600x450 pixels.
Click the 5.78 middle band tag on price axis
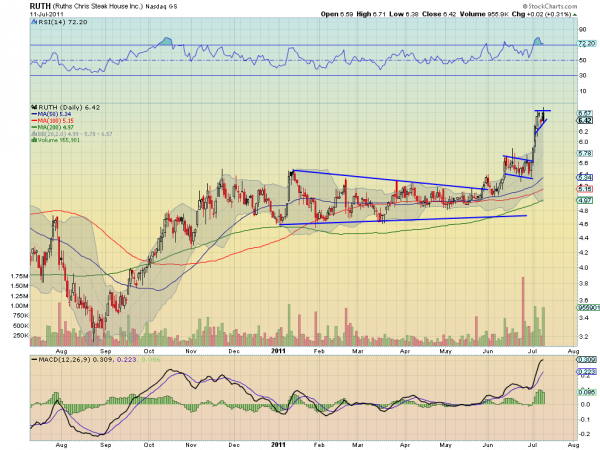[585, 153]
